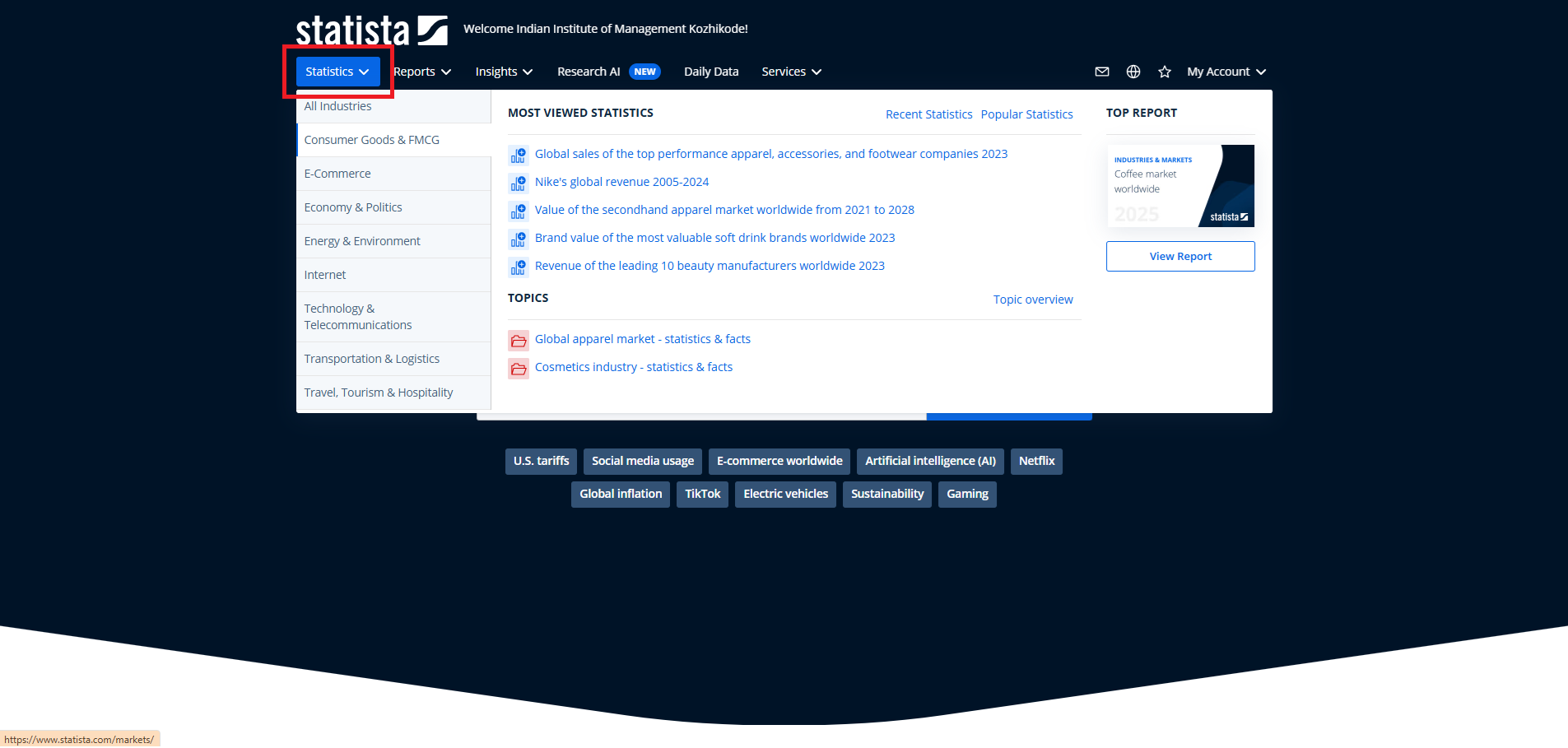Open the Topic overview link
Viewport: 1568px width, 748px height.
click(1033, 300)
